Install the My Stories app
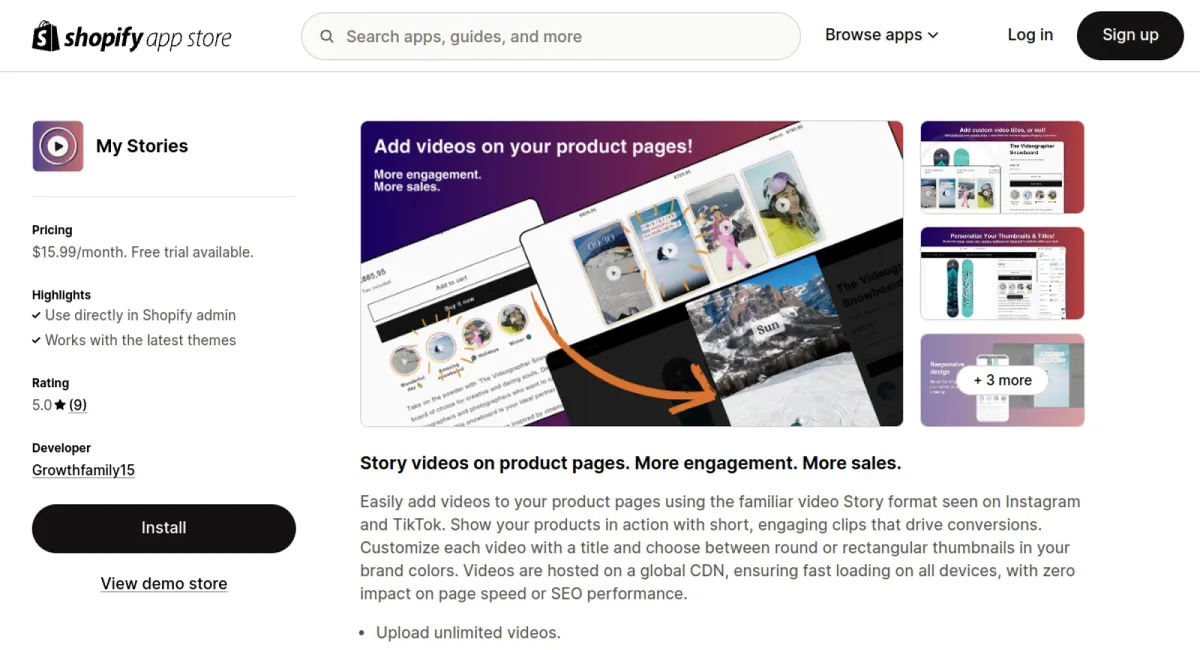 [164, 528]
